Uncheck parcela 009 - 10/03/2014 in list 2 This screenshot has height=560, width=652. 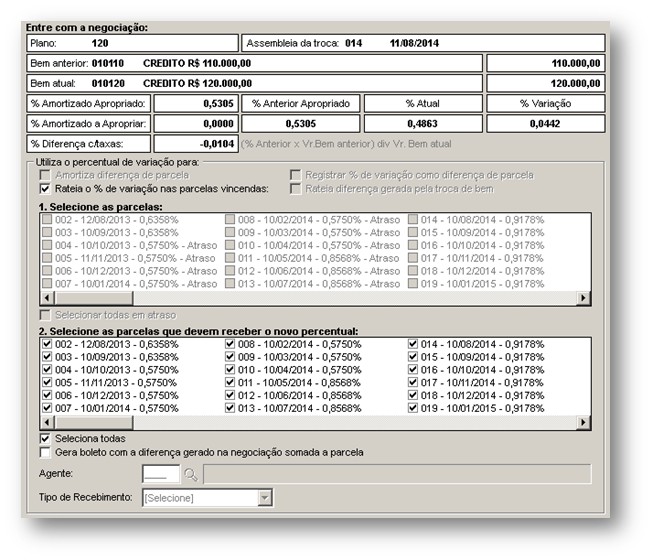coord(230,357)
